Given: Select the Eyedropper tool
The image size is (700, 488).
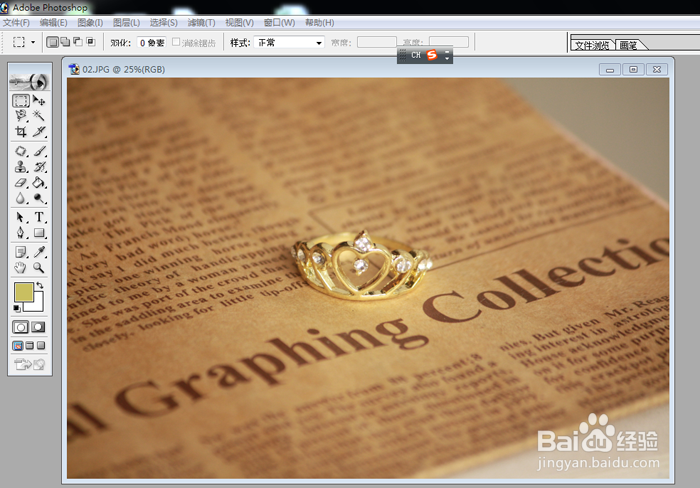Looking at the screenshot, I should pyautogui.click(x=39, y=252).
